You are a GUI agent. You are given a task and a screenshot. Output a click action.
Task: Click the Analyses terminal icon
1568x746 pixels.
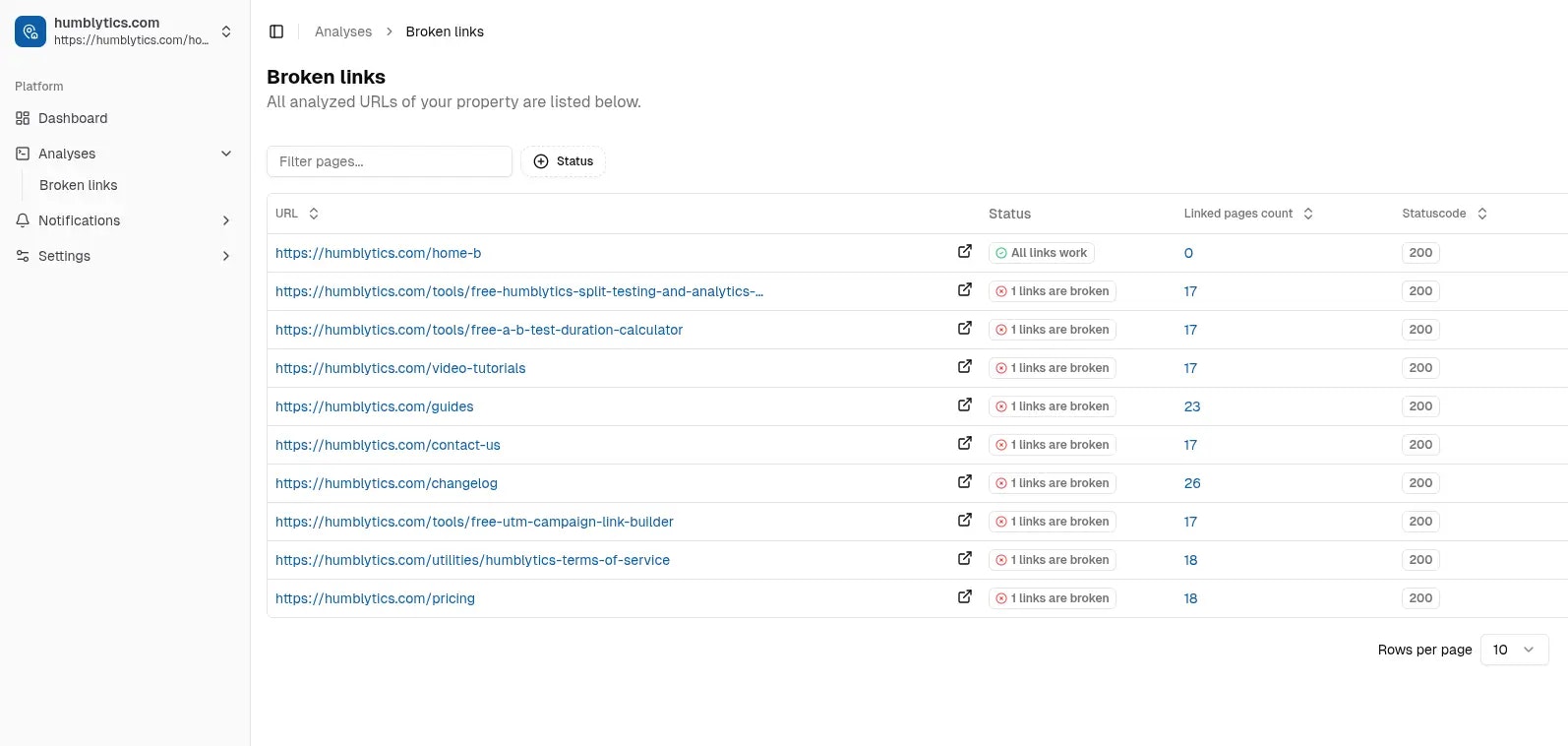click(x=23, y=154)
